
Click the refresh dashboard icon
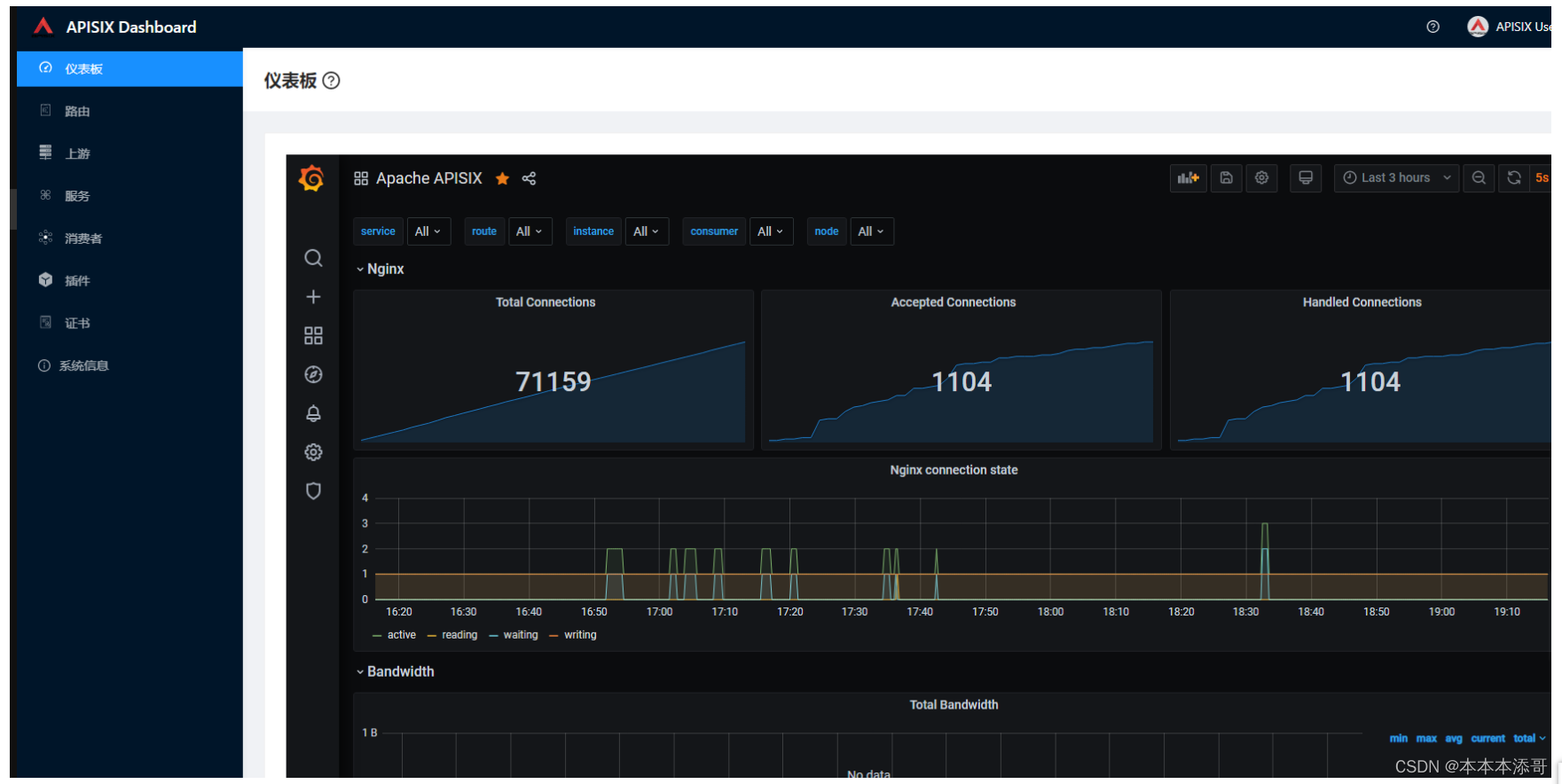(x=1514, y=178)
